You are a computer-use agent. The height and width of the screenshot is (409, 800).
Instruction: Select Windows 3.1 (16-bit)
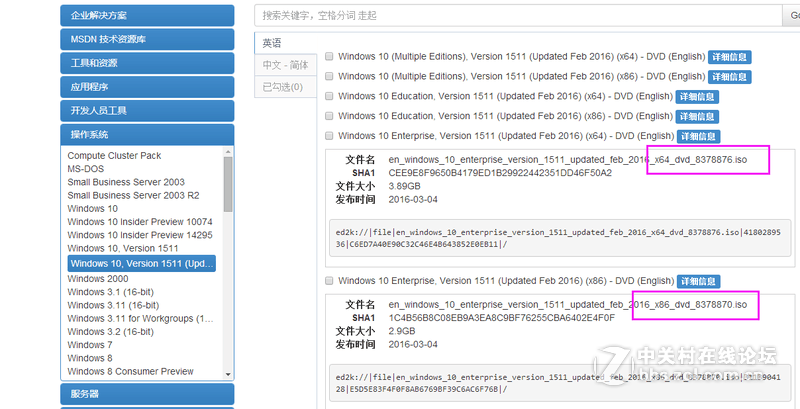(111, 292)
